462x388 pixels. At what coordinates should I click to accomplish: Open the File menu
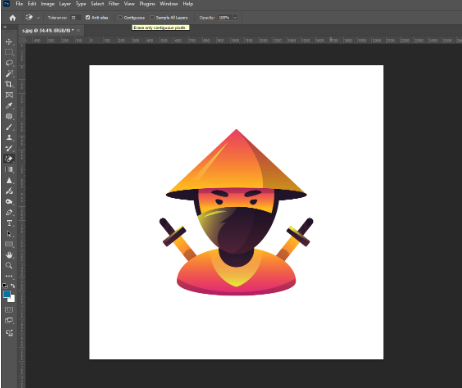(19, 4)
